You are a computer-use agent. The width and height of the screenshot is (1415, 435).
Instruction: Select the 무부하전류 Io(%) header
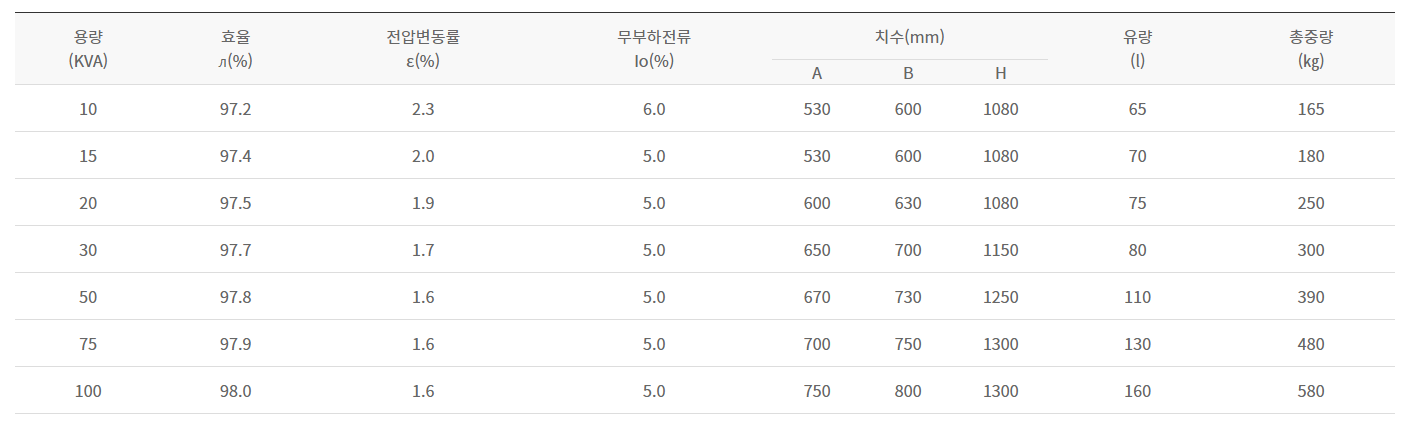pyautogui.click(x=654, y=49)
